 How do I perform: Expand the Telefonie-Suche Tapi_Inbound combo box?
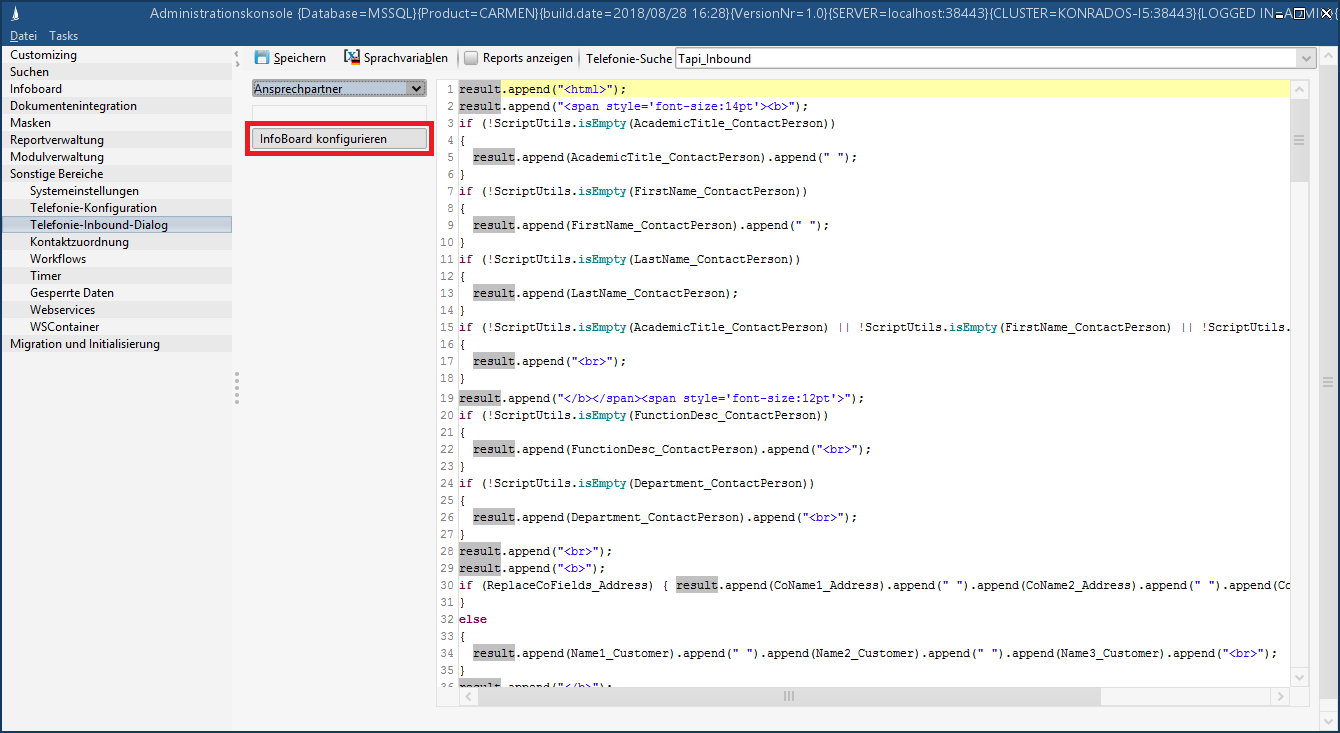pyautogui.click(x=1305, y=59)
